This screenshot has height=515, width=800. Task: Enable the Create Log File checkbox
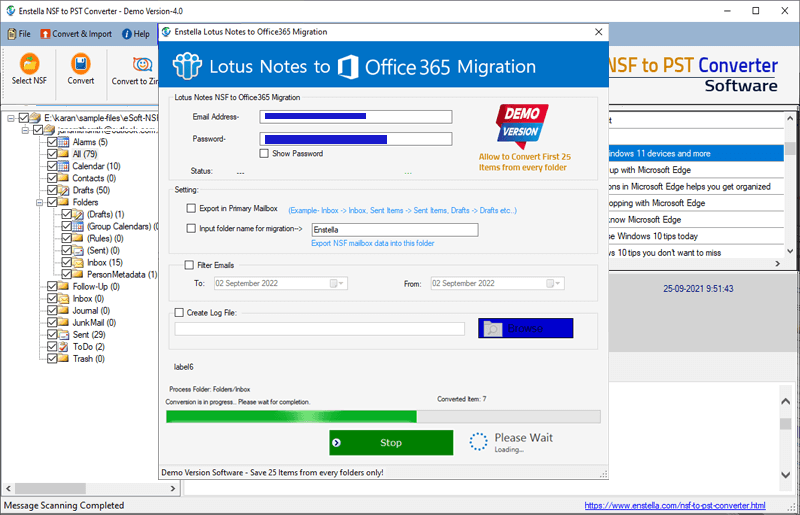pos(179,312)
